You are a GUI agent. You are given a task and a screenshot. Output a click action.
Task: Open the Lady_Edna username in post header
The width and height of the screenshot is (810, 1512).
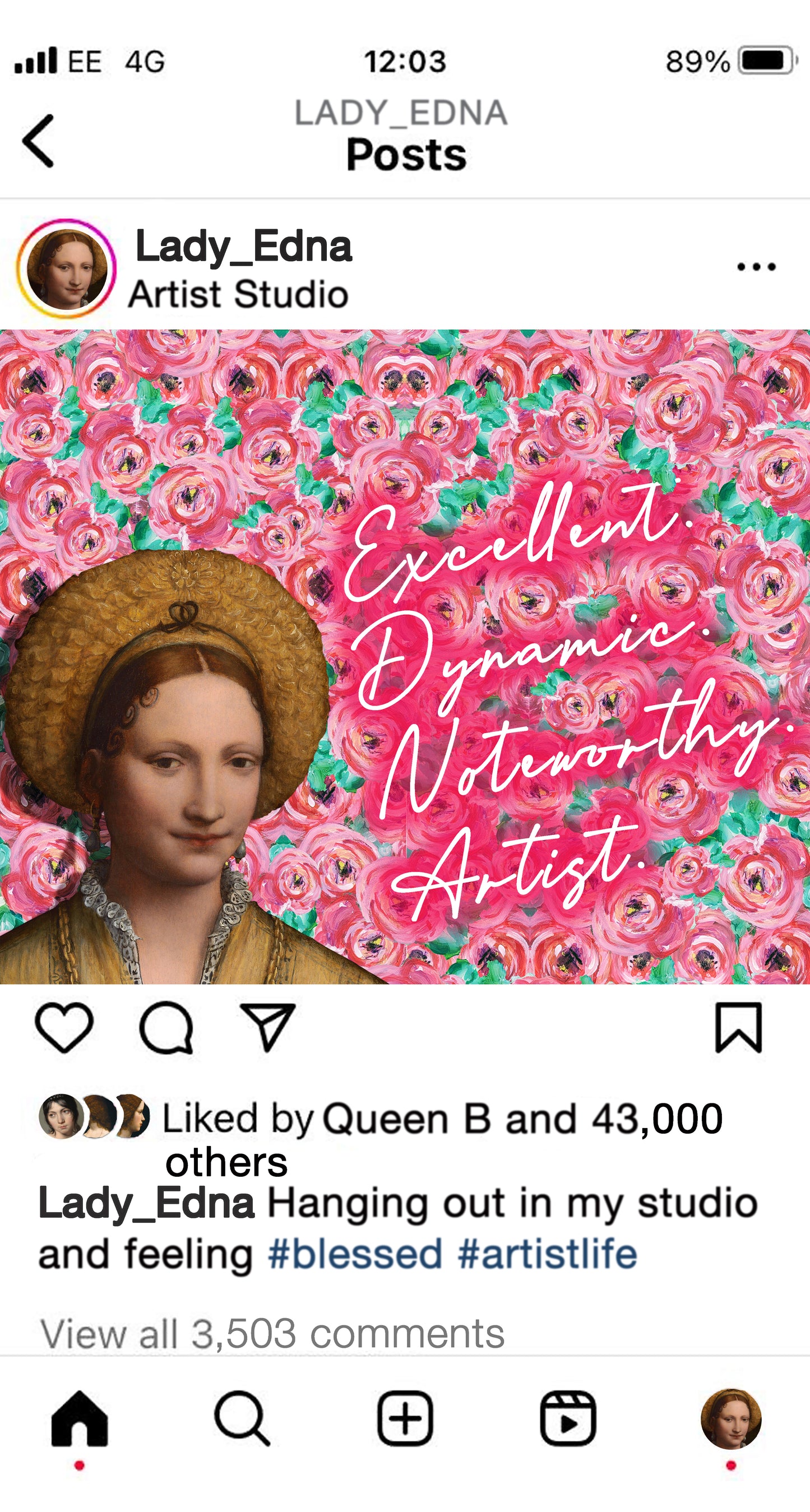pos(244,247)
